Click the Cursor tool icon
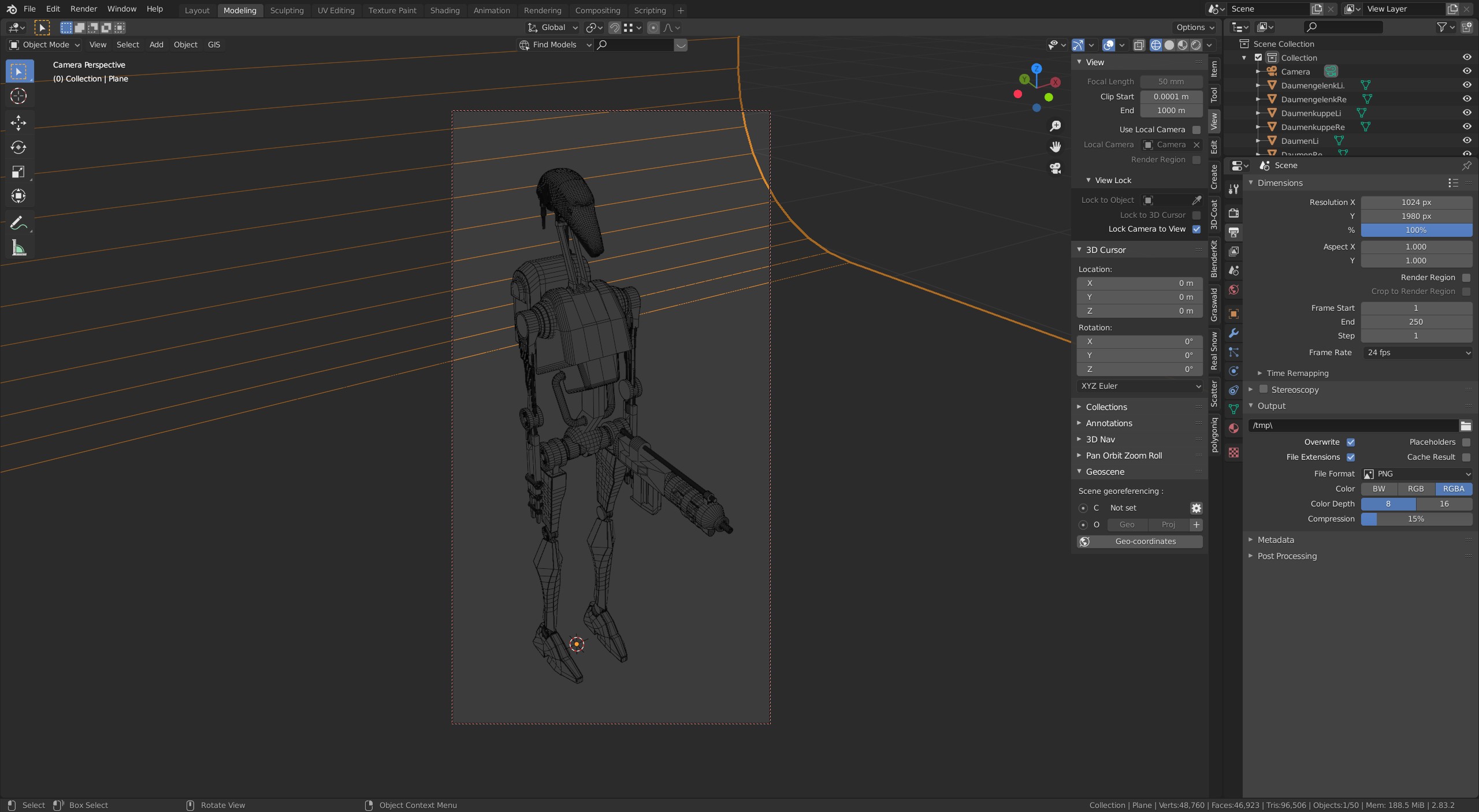The height and width of the screenshot is (812, 1479). 18,96
